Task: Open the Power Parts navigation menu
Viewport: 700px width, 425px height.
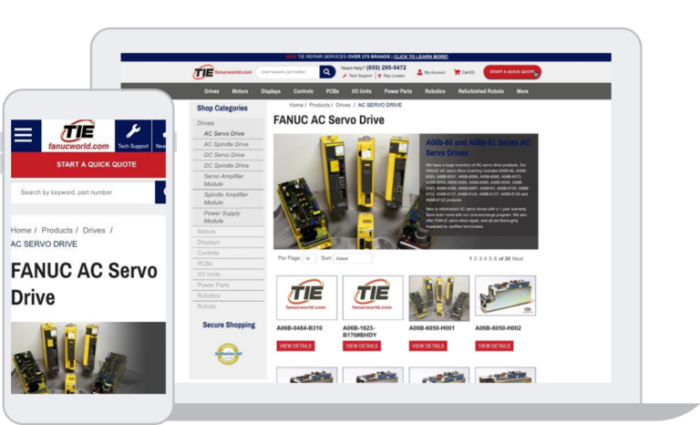Action: coord(398,91)
